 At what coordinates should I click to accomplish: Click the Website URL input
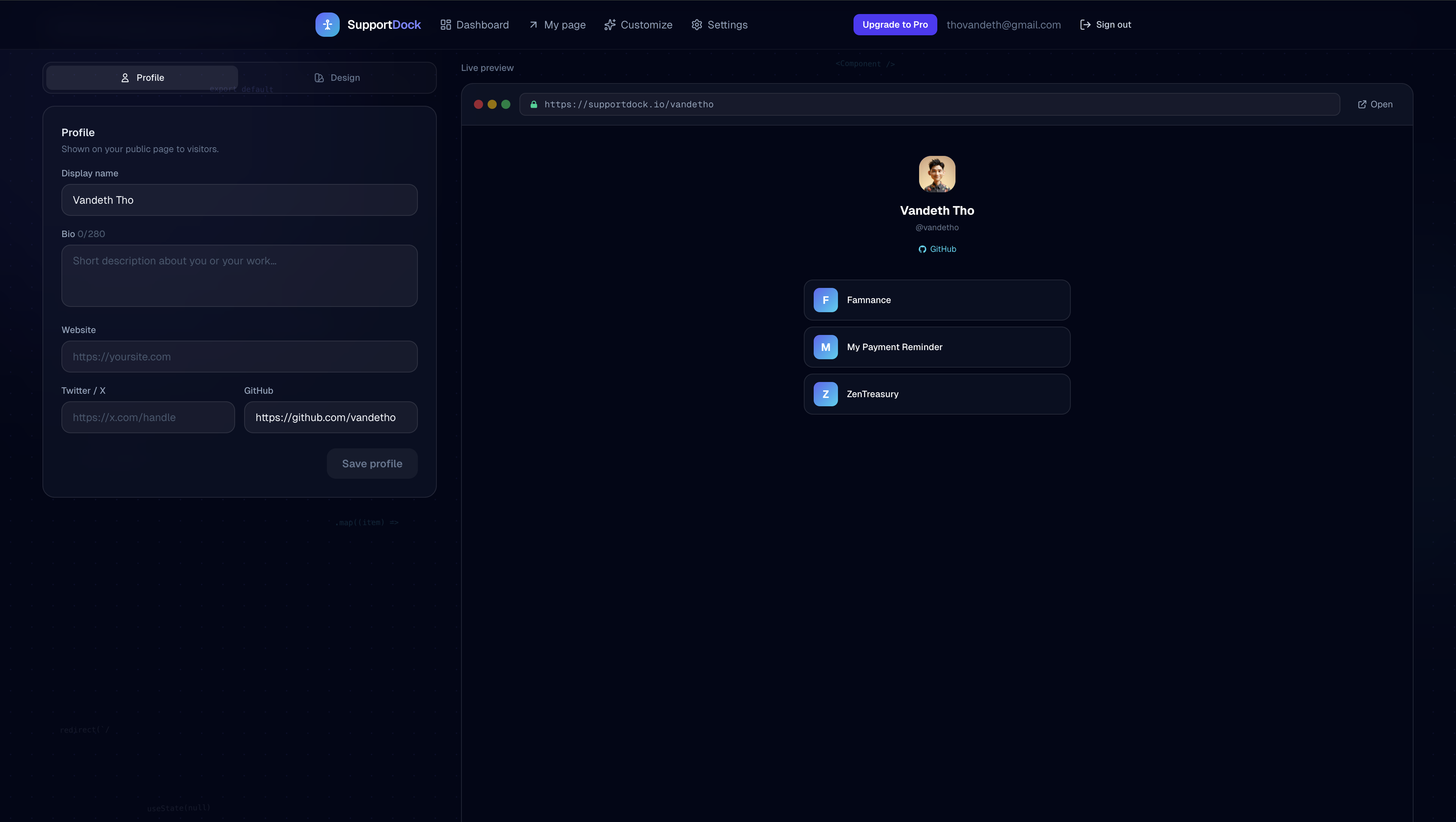[x=239, y=356]
